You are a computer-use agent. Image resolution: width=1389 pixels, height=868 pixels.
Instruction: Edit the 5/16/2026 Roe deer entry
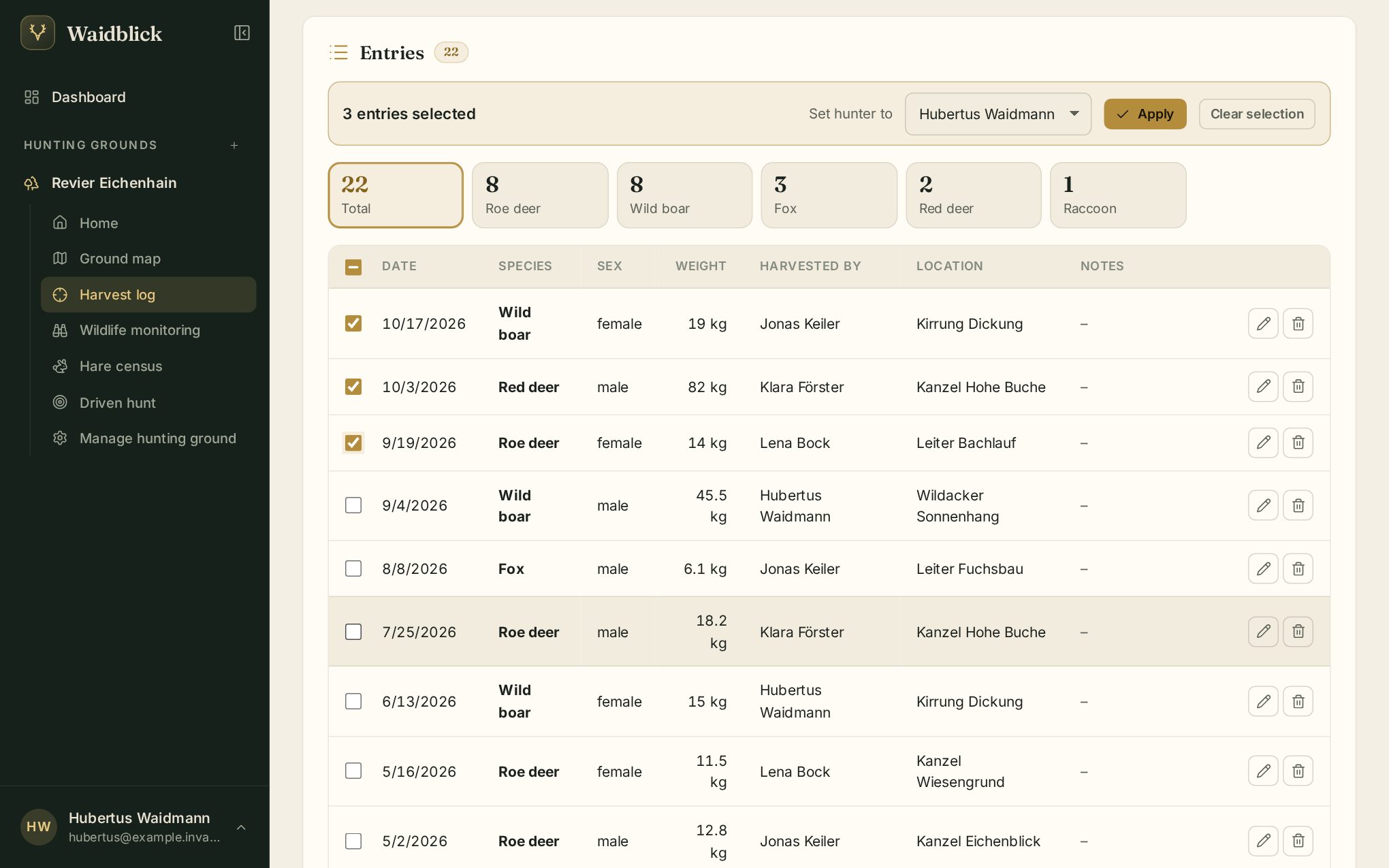point(1263,771)
